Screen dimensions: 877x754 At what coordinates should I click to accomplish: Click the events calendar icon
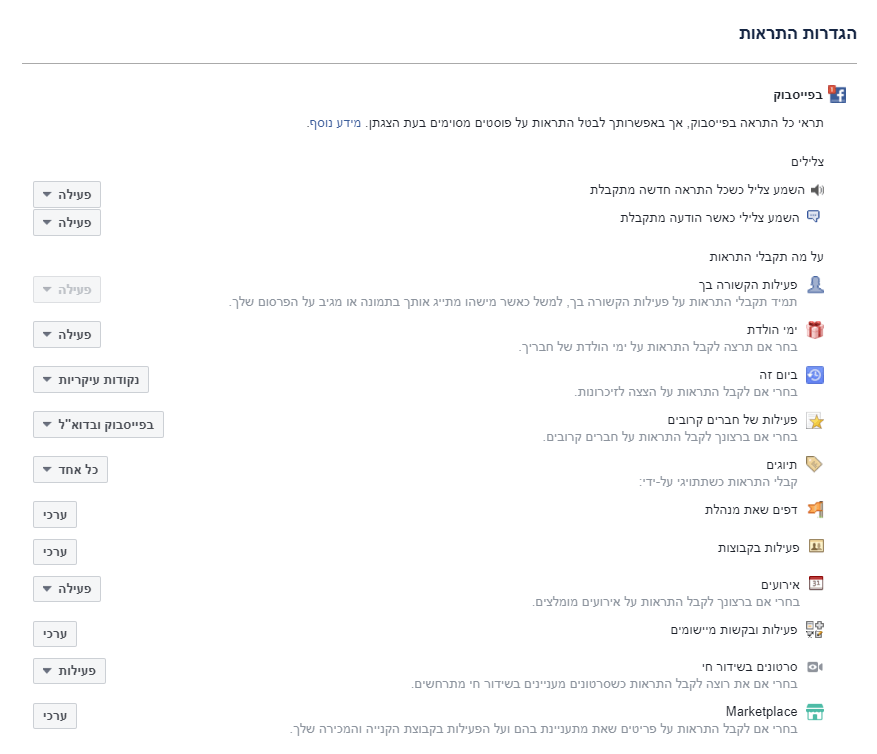tap(815, 583)
